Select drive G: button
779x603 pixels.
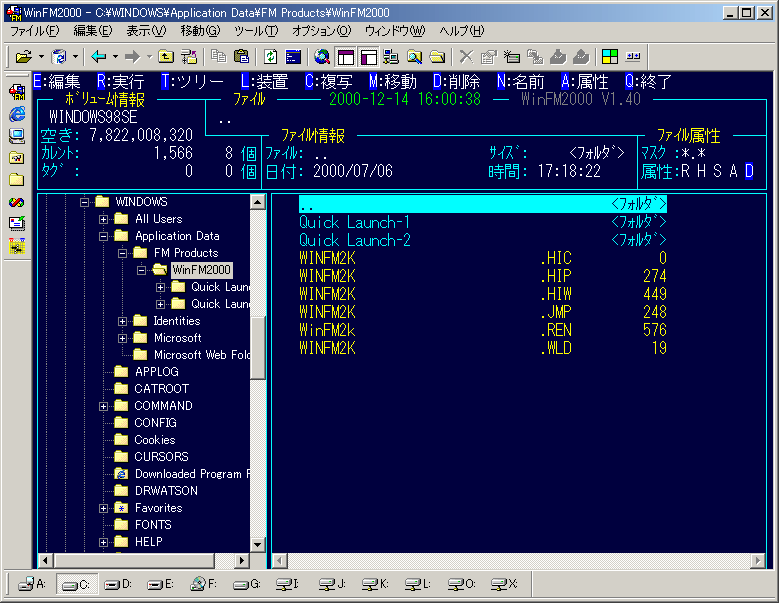[x=247, y=584]
